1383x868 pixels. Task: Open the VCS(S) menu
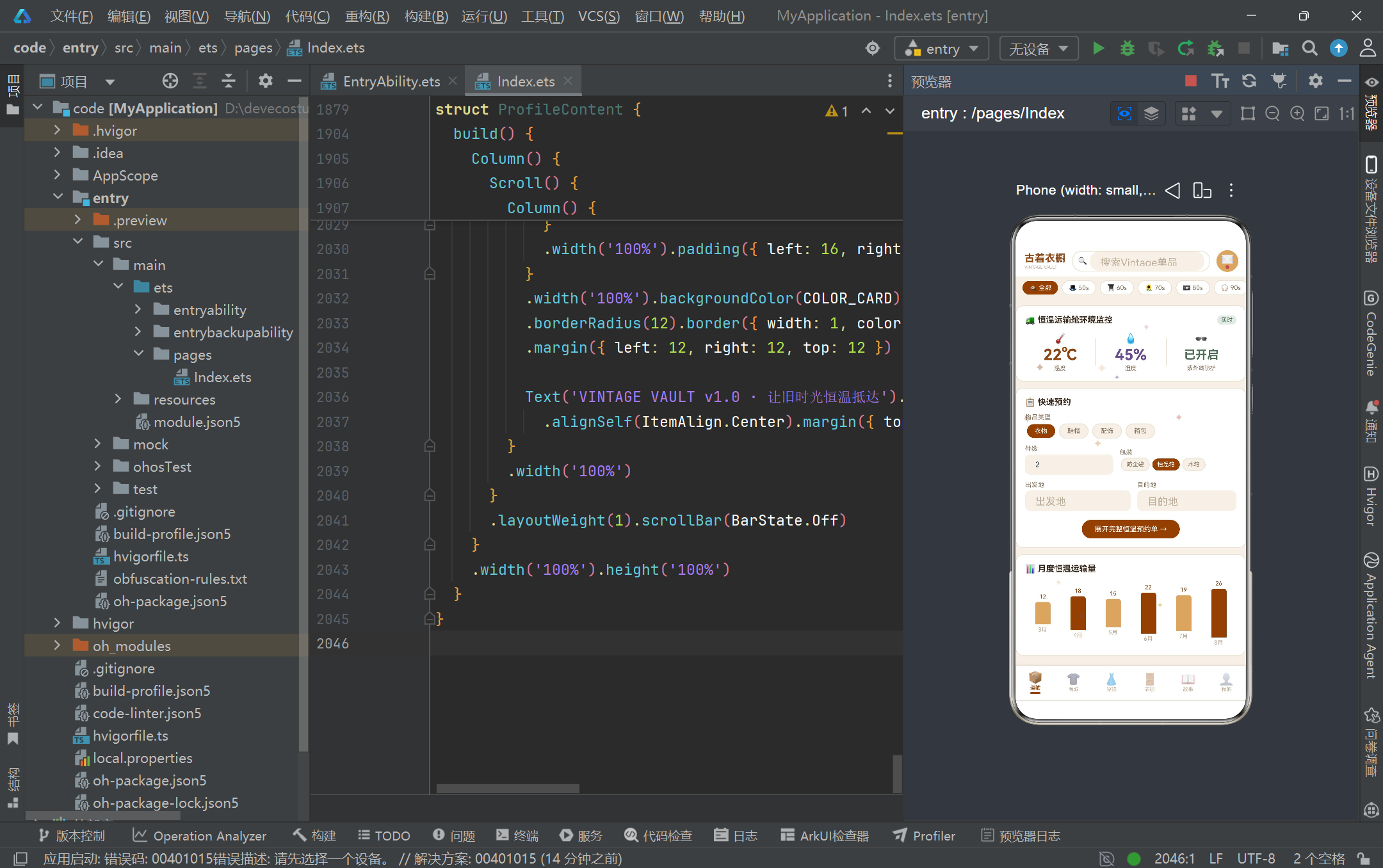599,16
